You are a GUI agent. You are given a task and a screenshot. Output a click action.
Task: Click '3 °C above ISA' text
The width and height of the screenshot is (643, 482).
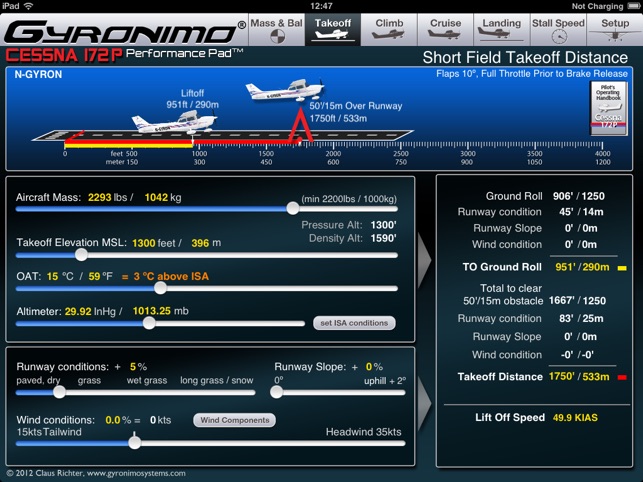click(171, 276)
